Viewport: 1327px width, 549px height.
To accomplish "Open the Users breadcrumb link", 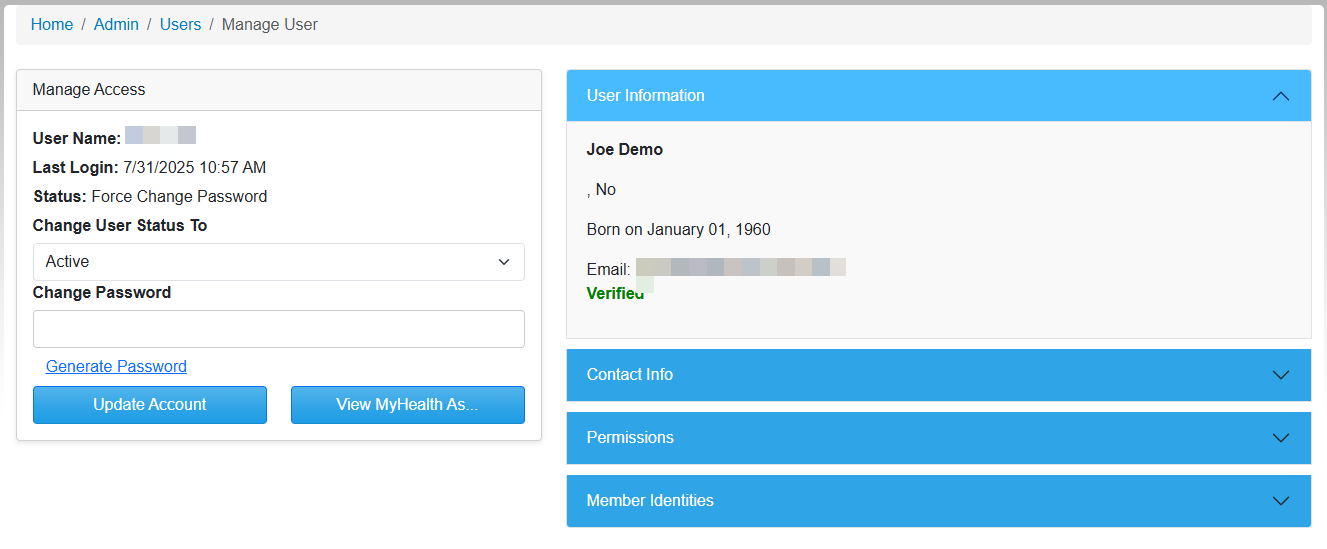I will (180, 25).
